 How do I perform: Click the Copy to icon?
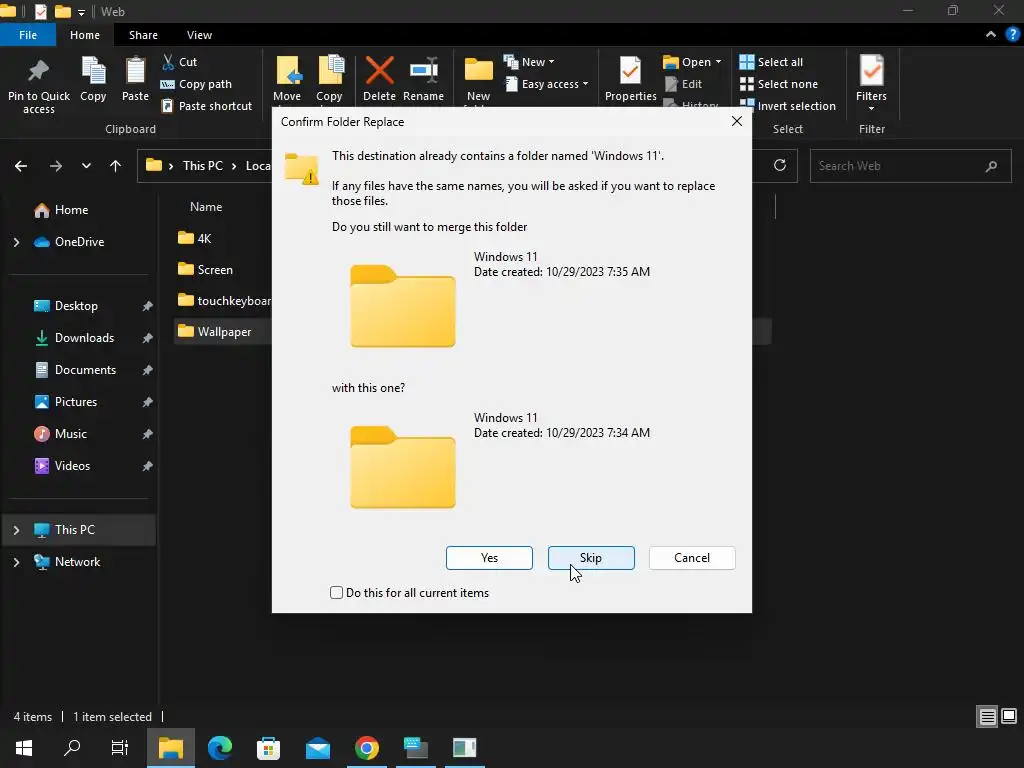(330, 70)
